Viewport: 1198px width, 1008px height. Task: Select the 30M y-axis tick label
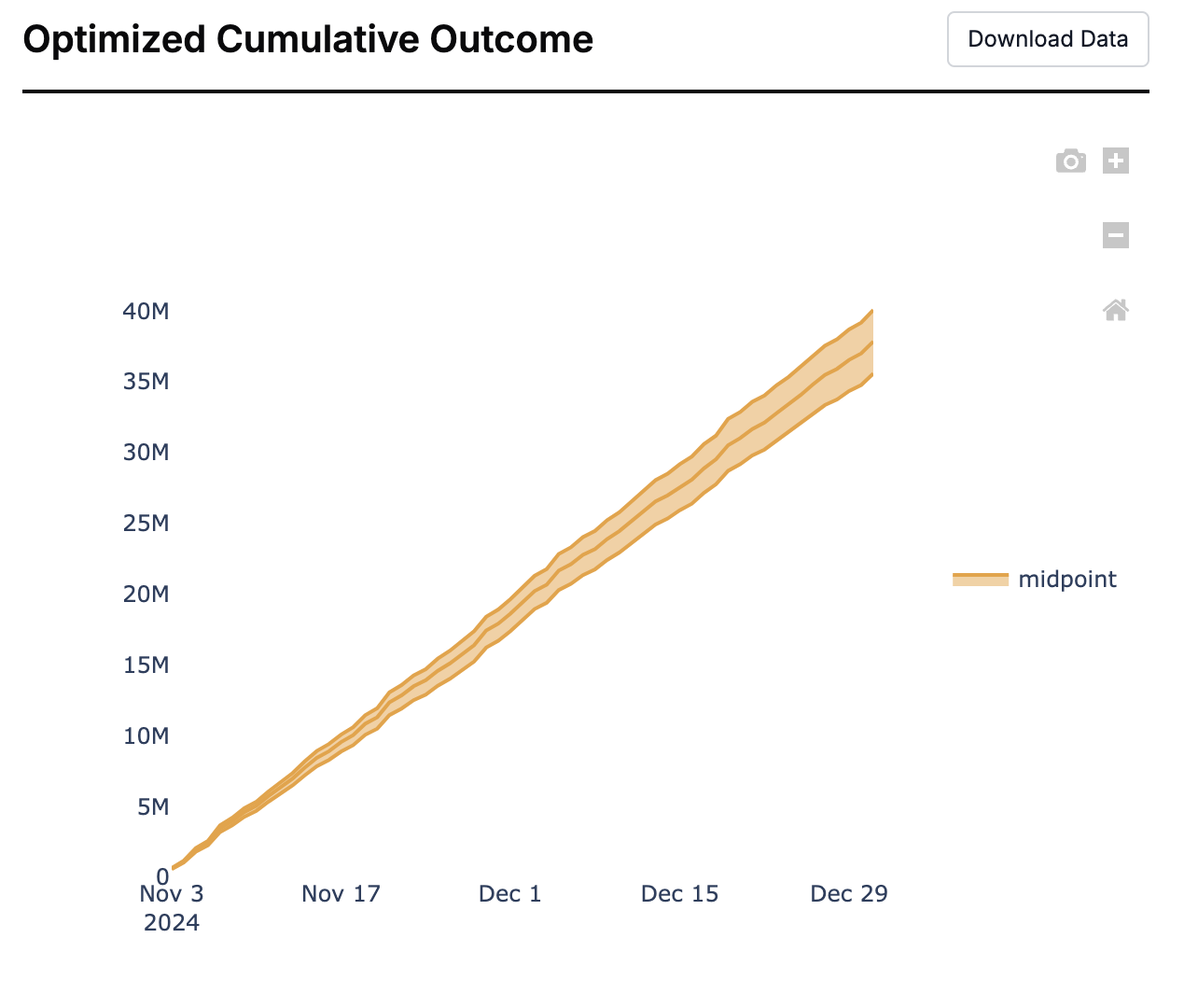(x=146, y=453)
